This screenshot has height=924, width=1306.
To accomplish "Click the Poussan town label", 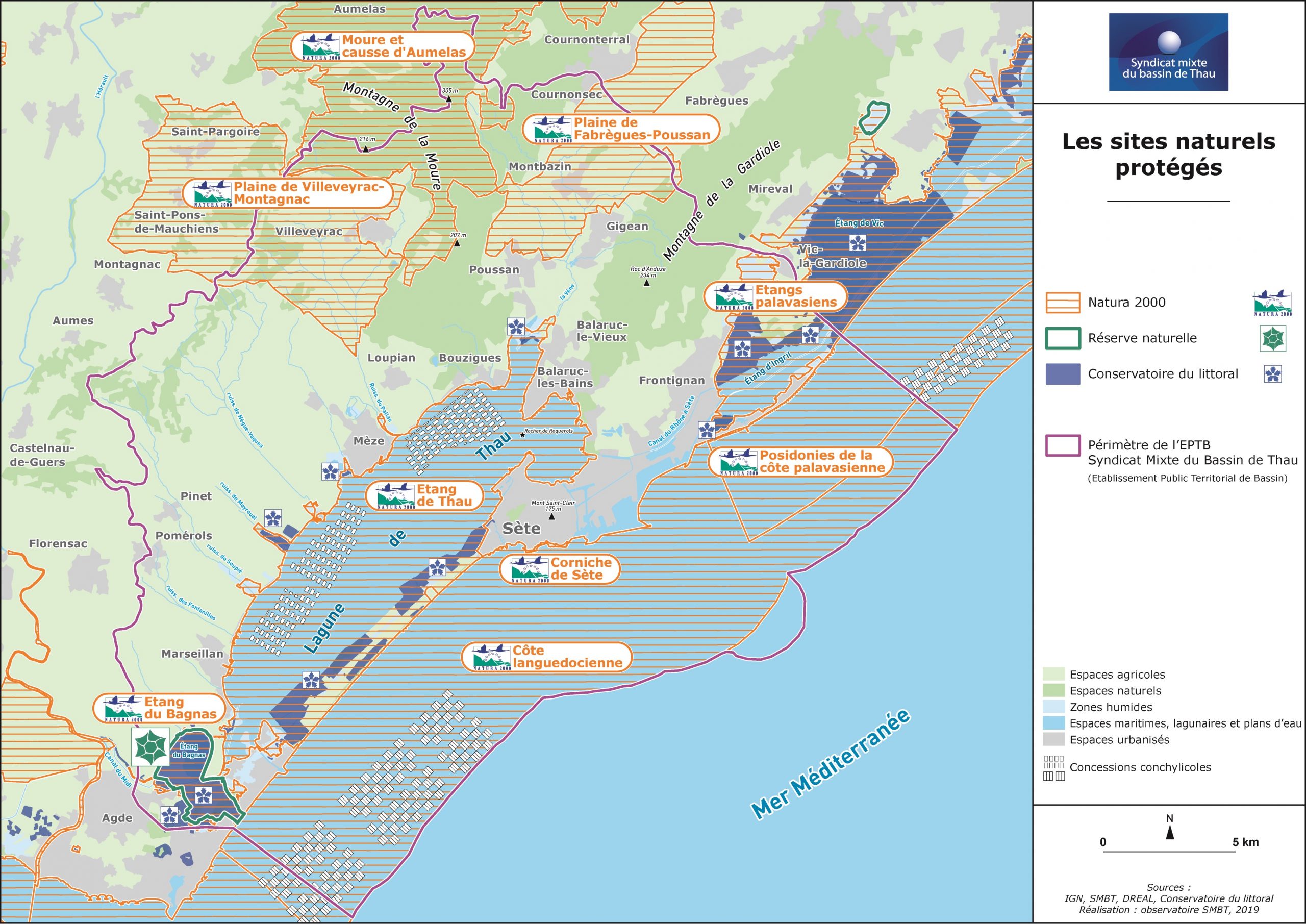I will (x=494, y=270).
